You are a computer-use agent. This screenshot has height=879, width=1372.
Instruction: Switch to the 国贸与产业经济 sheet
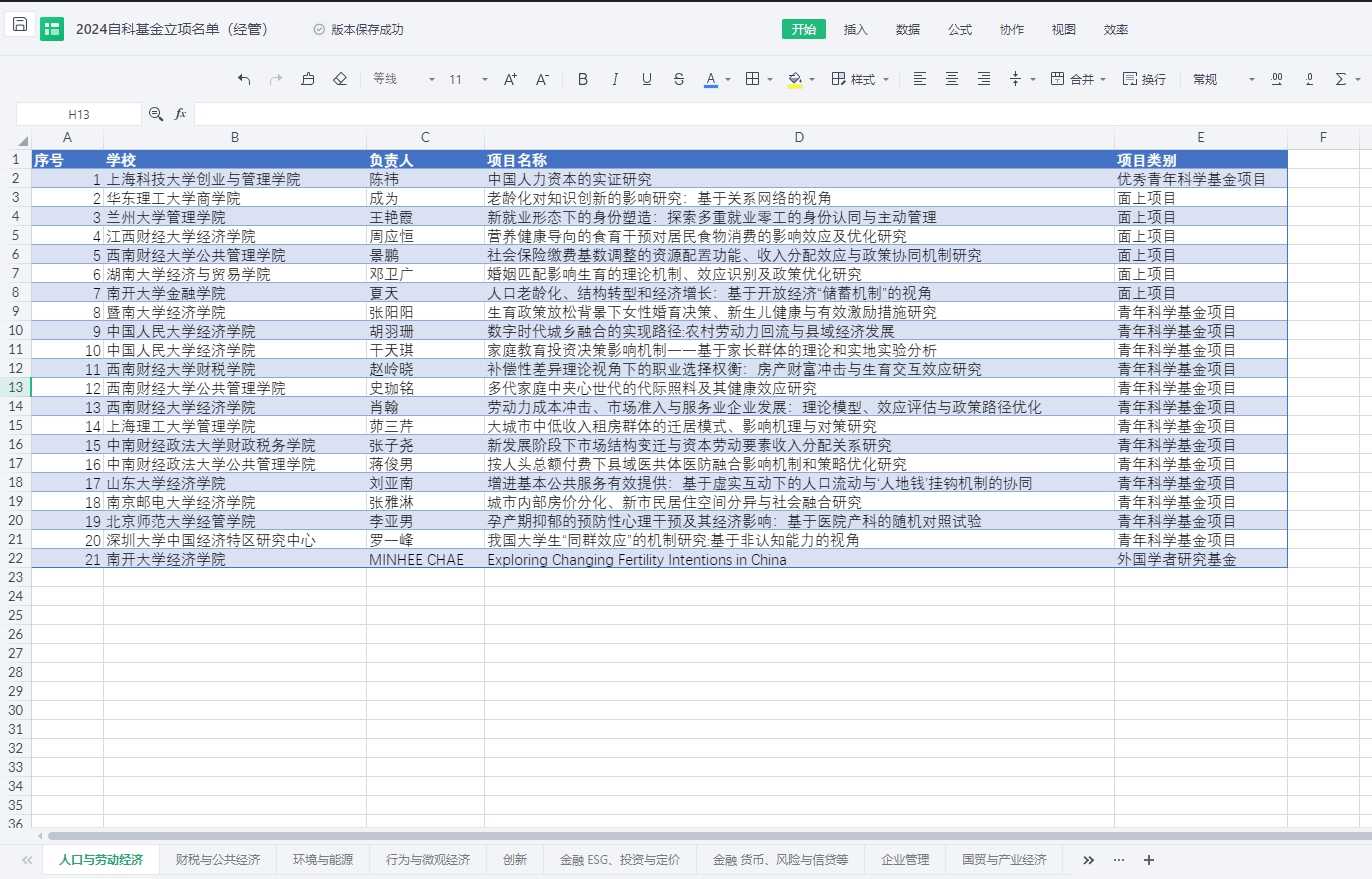click(1004, 859)
